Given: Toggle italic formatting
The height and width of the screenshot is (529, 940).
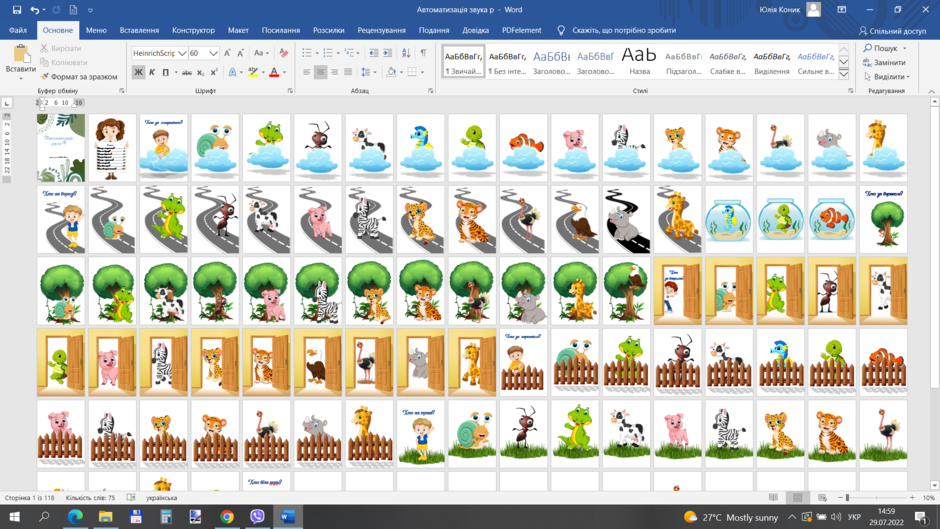Looking at the screenshot, I should pyautogui.click(x=152, y=73).
